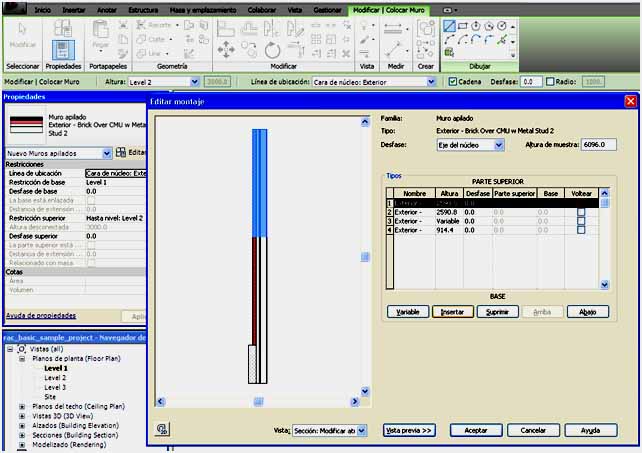Image resolution: width=642 pixels, height=453 pixels.
Task: Click the Editar tipo icon in Properties
Action: pos(121,152)
